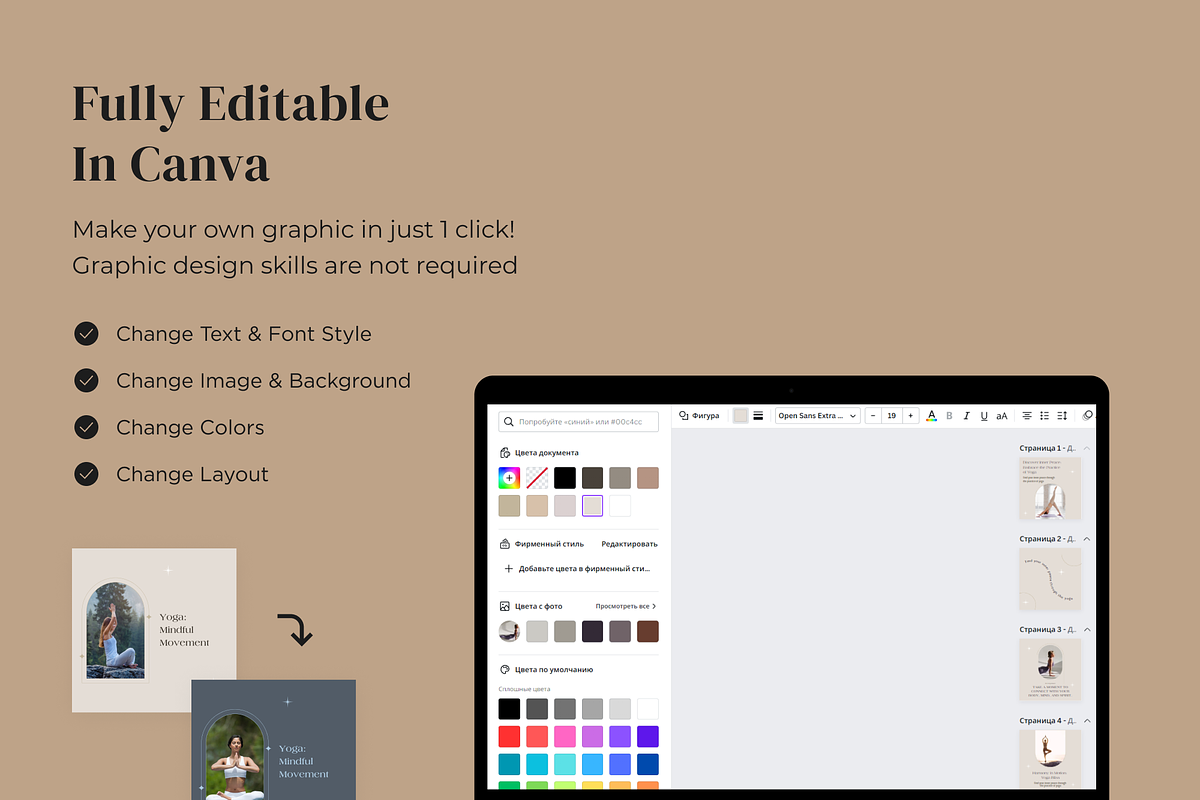Select the reddish brown photo color swatch
Viewport: 1200px width, 800px height.
click(x=648, y=631)
